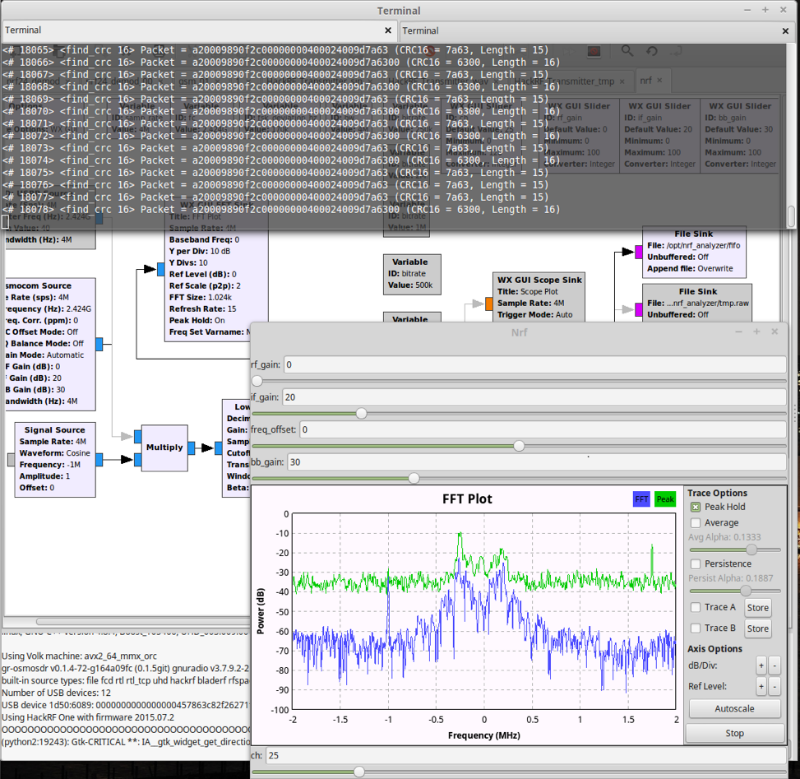Click the stop flowgraph icon in toolbar
The height and width of the screenshot is (779, 800).
tap(594, 50)
